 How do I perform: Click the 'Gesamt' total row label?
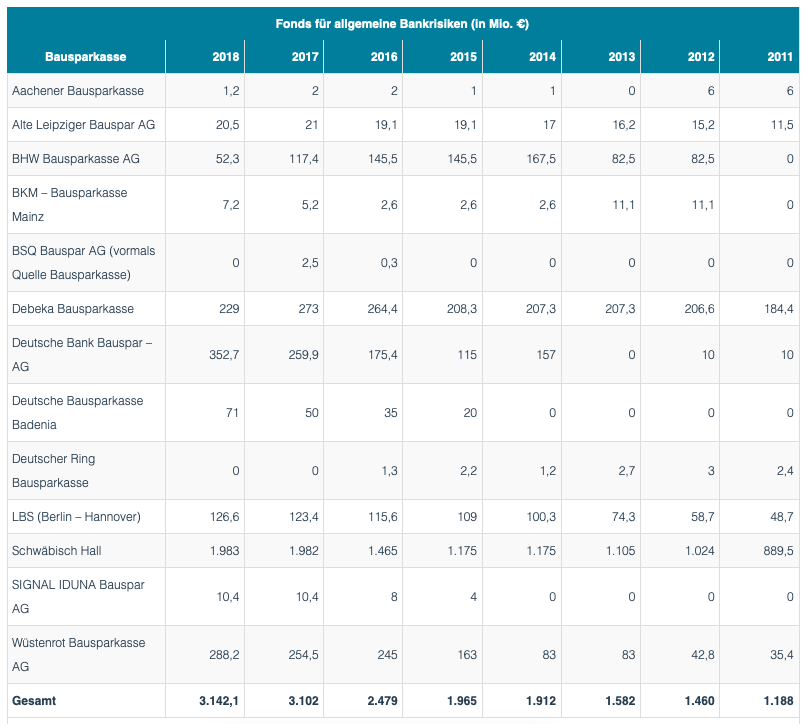click(34, 701)
